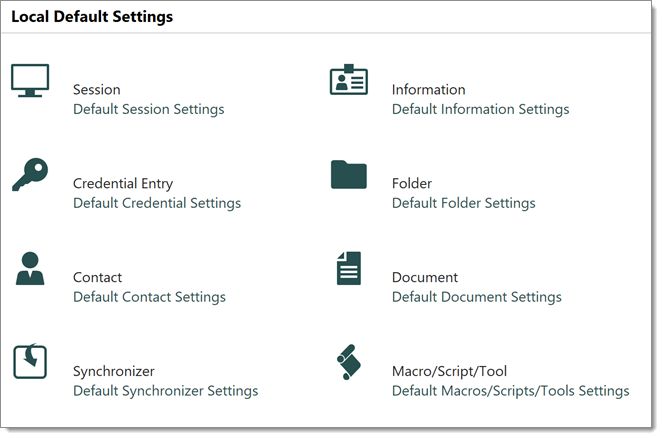
Task: Open Default Synchronizer Settings
Action: pyautogui.click(x=165, y=391)
